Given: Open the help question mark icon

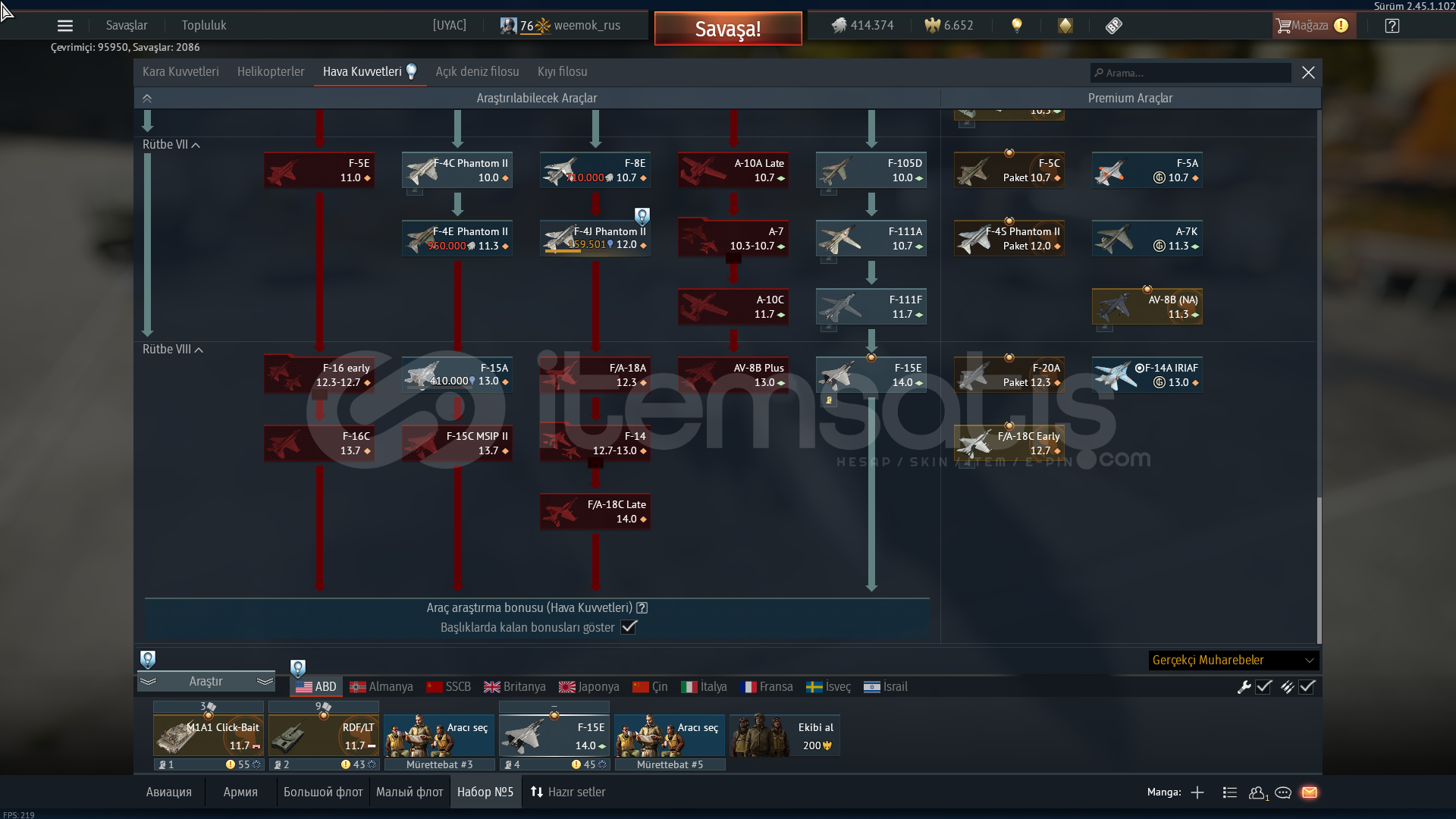Looking at the screenshot, I should tap(1392, 26).
